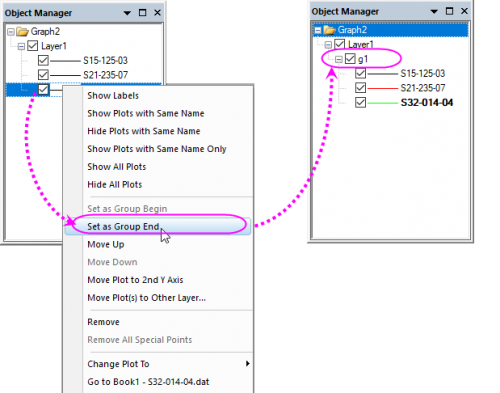Click green line sample of S32-014-04
This screenshot has height=393, width=500.
[383, 103]
